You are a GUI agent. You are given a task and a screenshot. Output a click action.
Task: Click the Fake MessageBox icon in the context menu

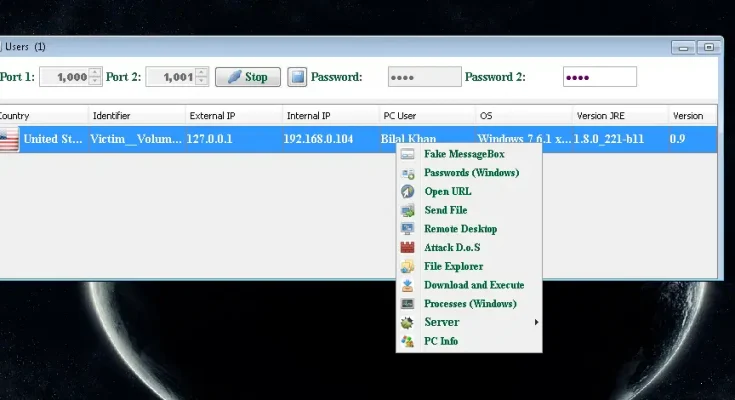click(407, 154)
